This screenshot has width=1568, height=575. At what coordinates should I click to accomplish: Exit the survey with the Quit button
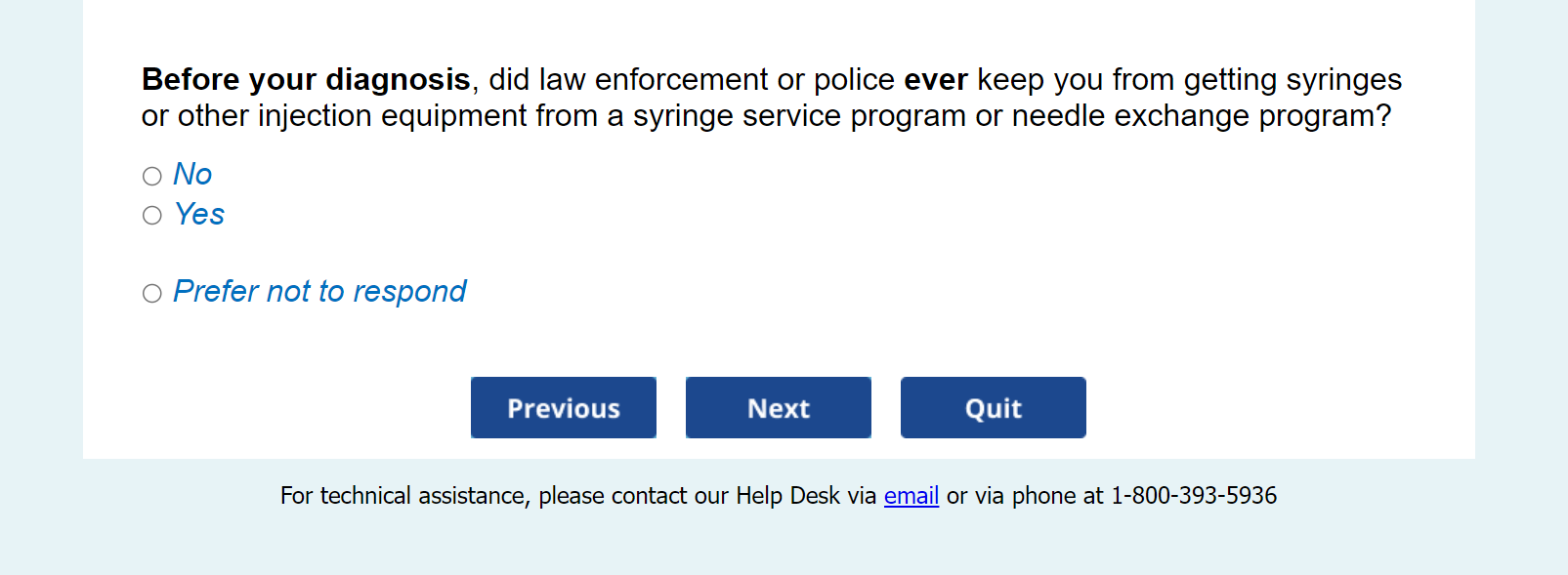point(993,408)
